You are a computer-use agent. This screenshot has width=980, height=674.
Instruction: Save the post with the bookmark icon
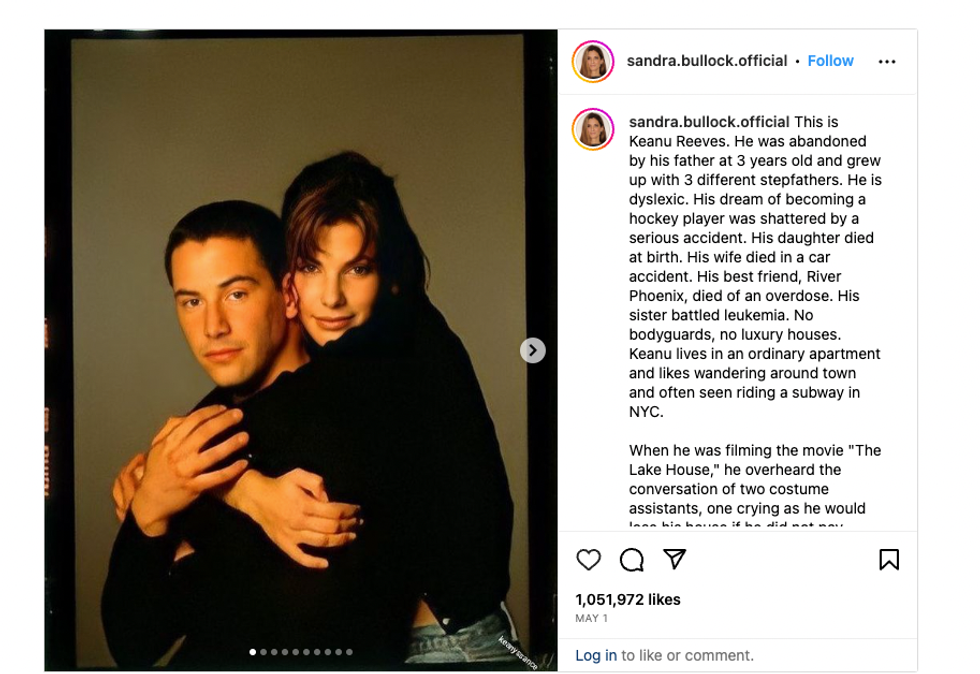[x=888, y=560]
